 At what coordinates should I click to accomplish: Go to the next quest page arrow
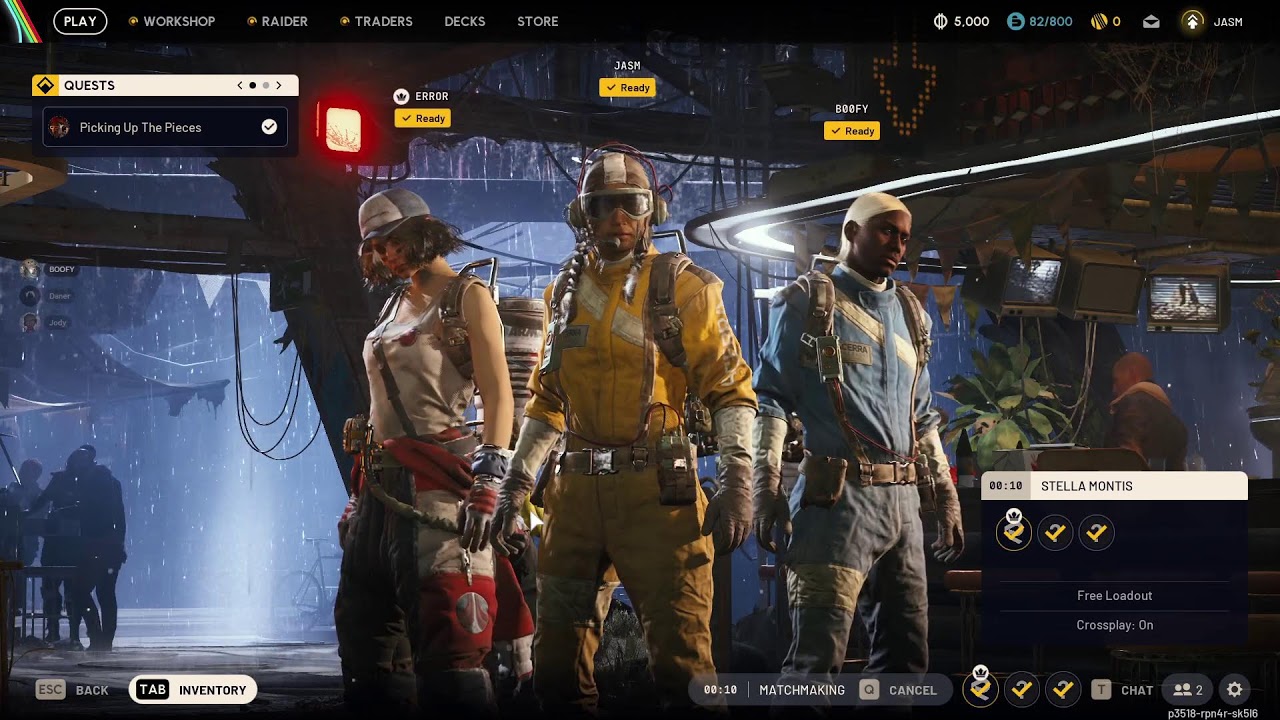(279, 86)
